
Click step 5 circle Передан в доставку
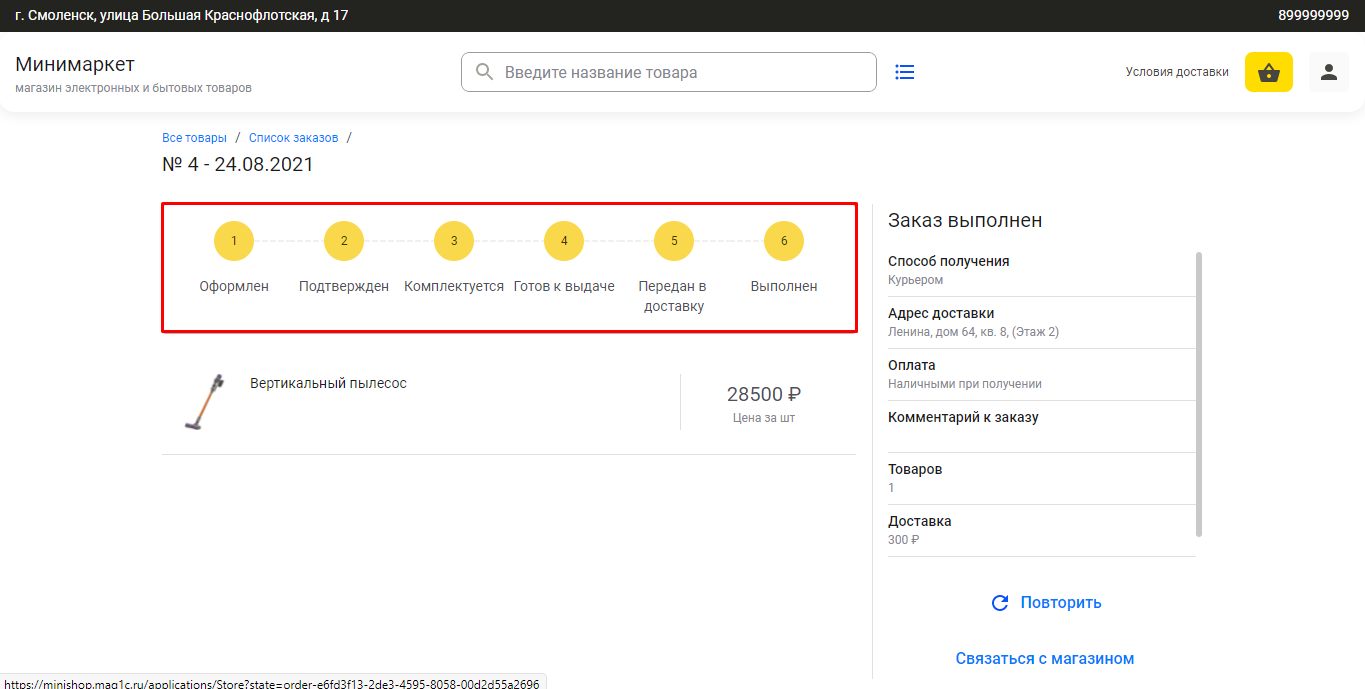click(x=674, y=241)
